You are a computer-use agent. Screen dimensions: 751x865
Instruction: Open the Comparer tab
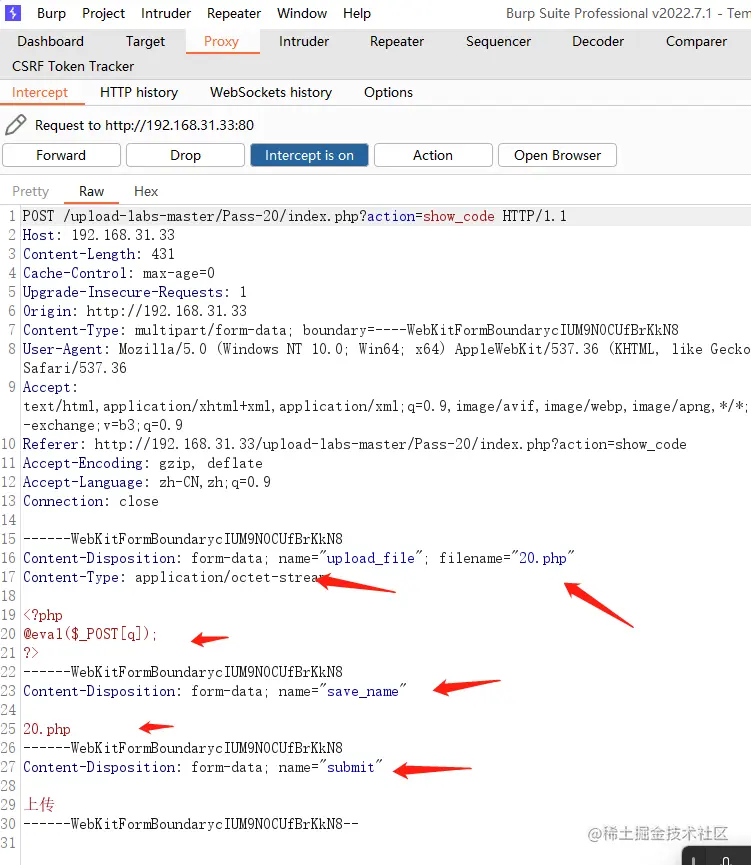pyautogui.click(x=696, y=41)
